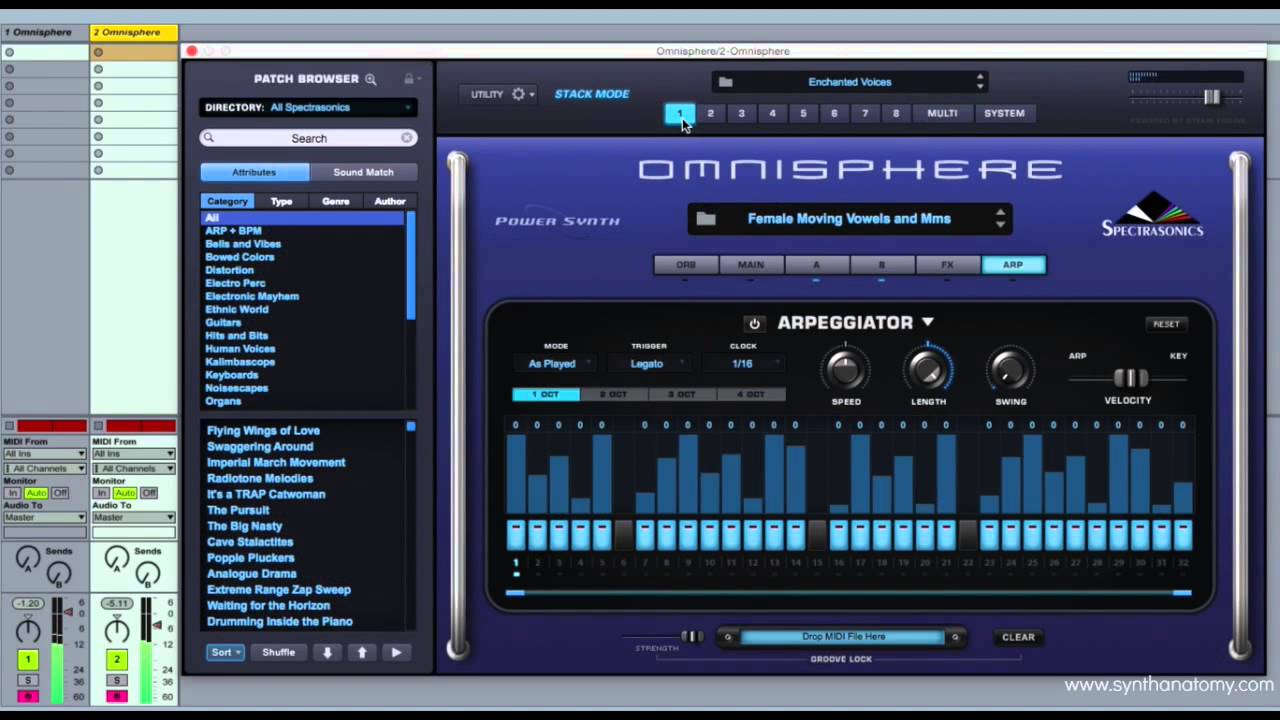Open track 2 All Channels dropdown
Viewport: 1280px width, 720px height.
click(135, 468)
